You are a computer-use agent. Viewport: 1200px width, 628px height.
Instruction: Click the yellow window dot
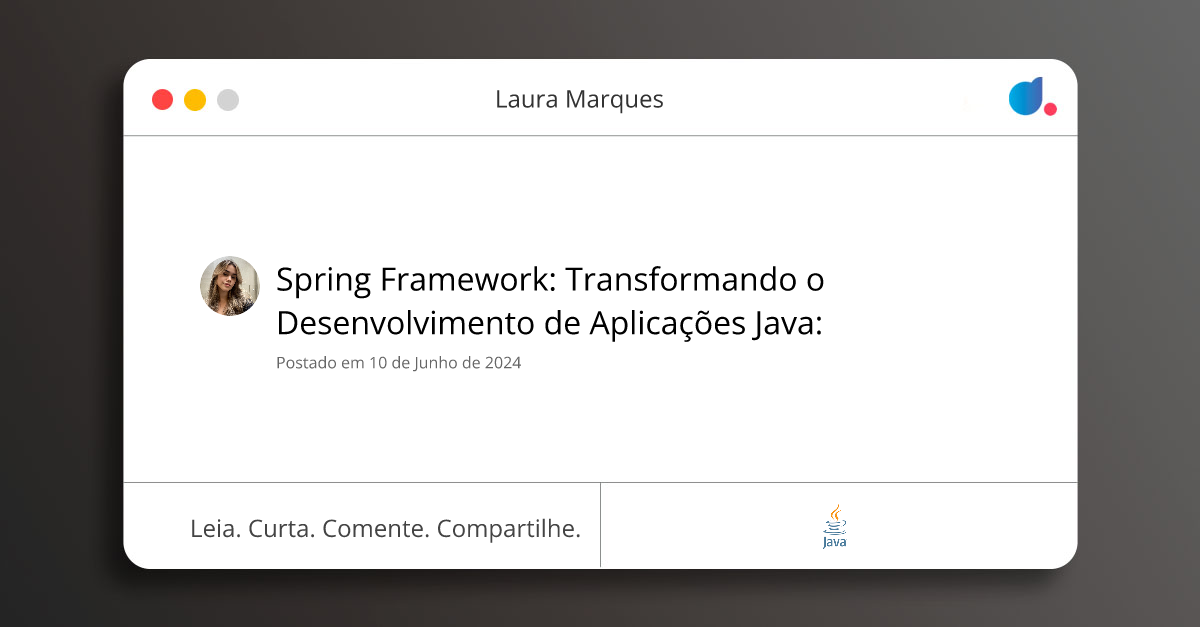(195, 100)
